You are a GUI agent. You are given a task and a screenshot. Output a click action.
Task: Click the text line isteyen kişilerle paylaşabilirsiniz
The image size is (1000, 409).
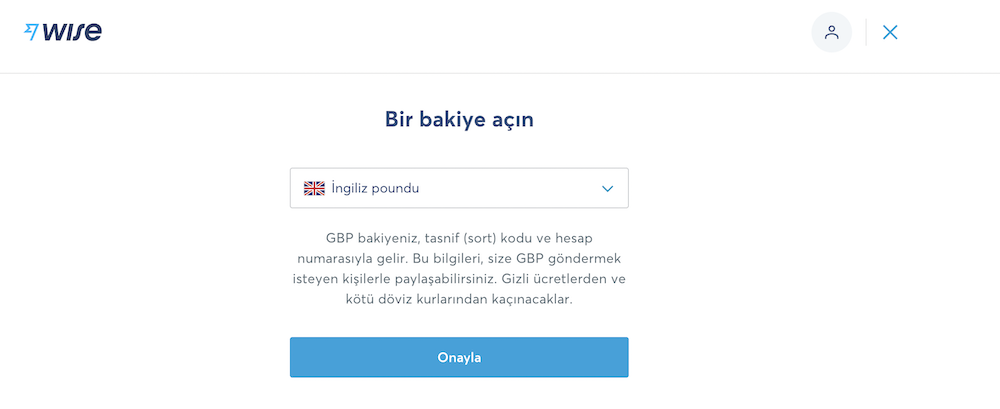coord(459,279)
